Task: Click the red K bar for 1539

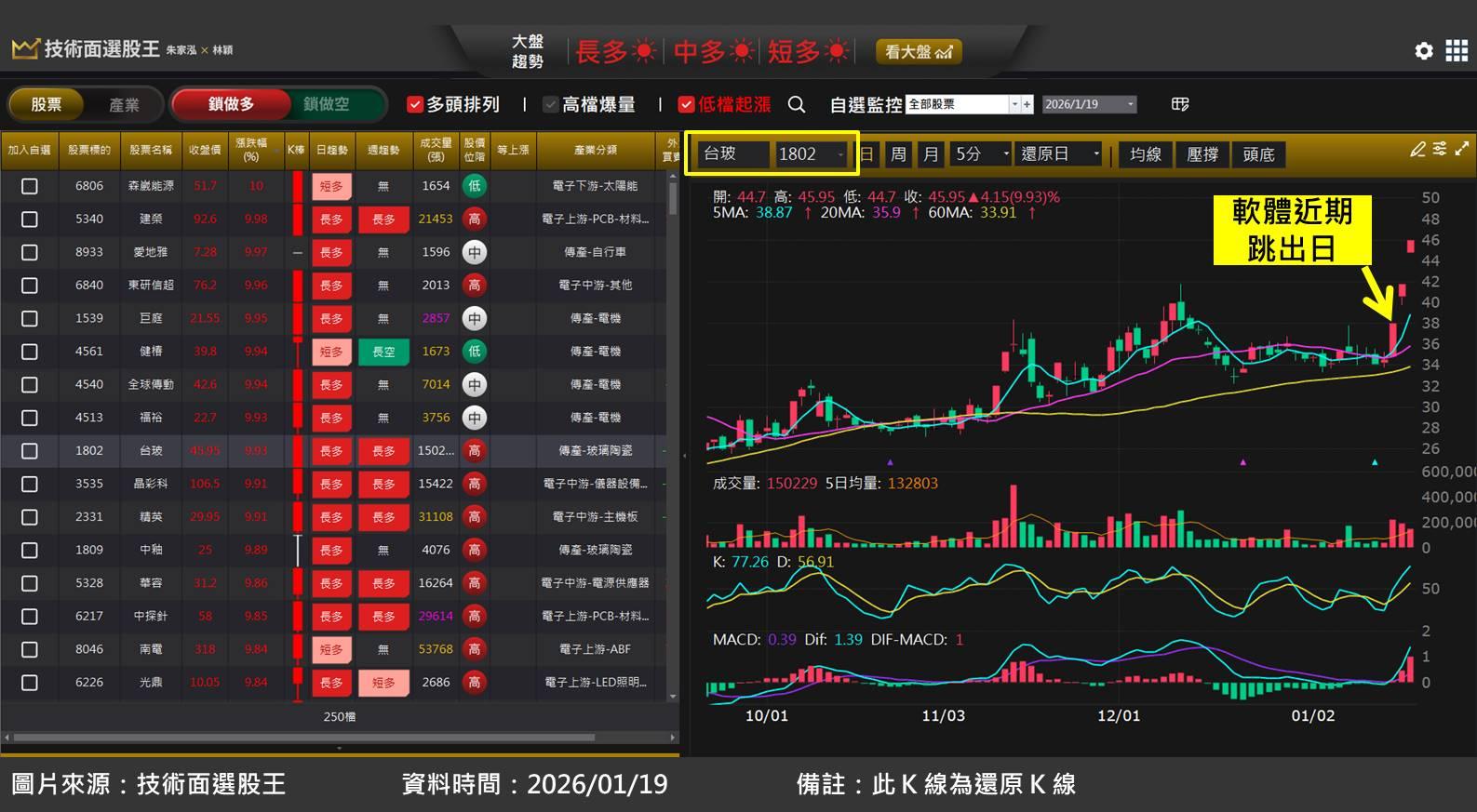Action: (x=297, y=318)
